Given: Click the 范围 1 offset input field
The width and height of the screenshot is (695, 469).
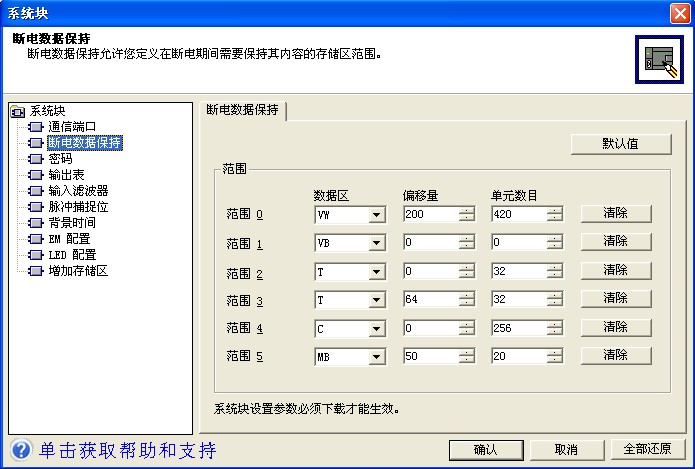Looking at the screenshot, I should pyautogui.click(x=430, y=243).
